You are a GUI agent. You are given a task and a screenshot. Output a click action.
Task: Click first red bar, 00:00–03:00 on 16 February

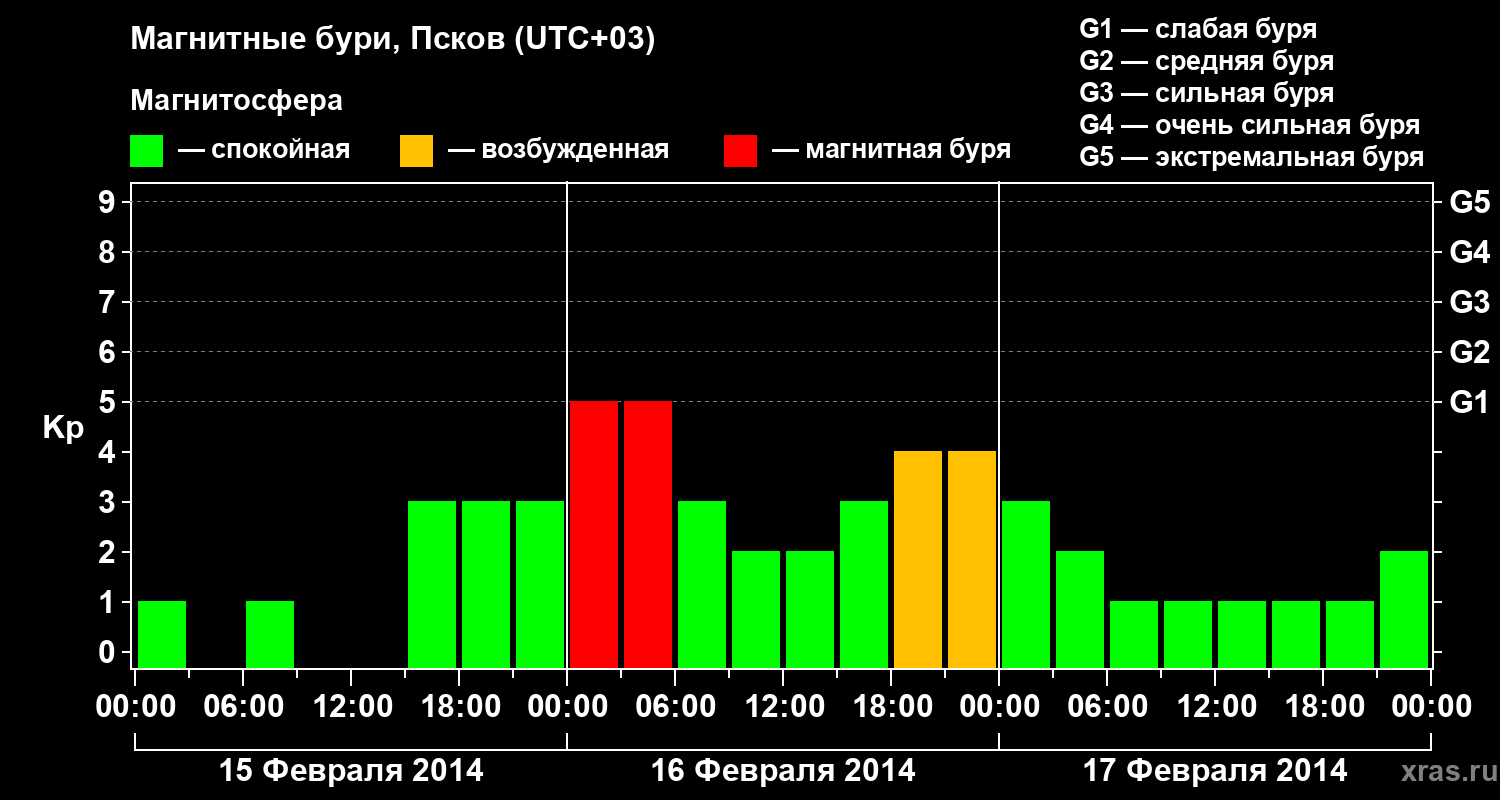click(x=594, y=534)
